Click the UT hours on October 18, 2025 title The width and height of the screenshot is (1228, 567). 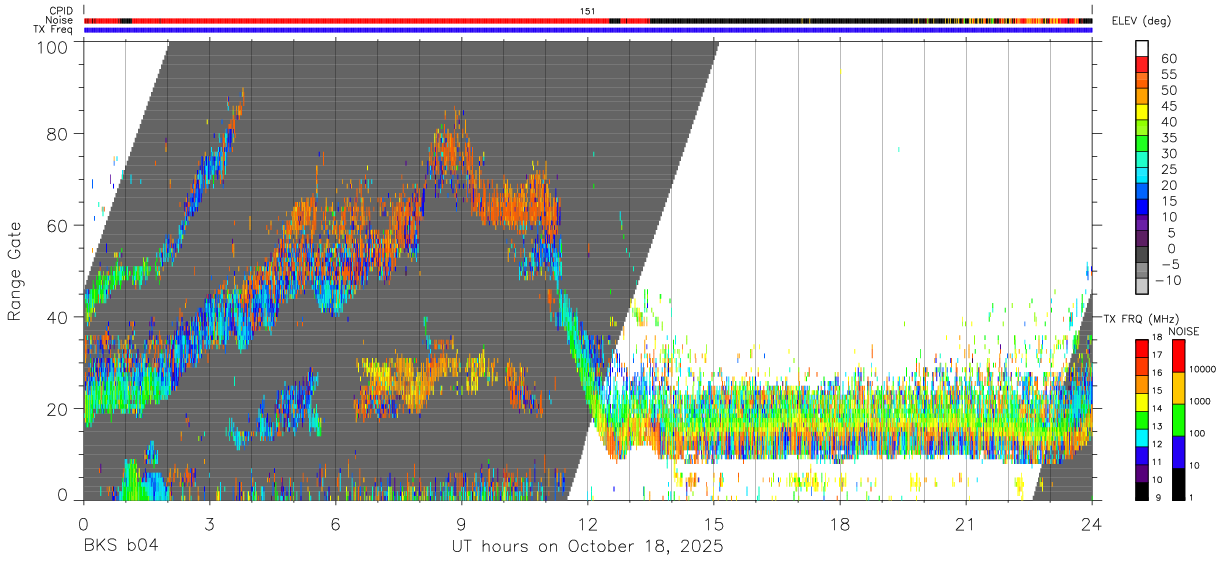click(586, 547)
